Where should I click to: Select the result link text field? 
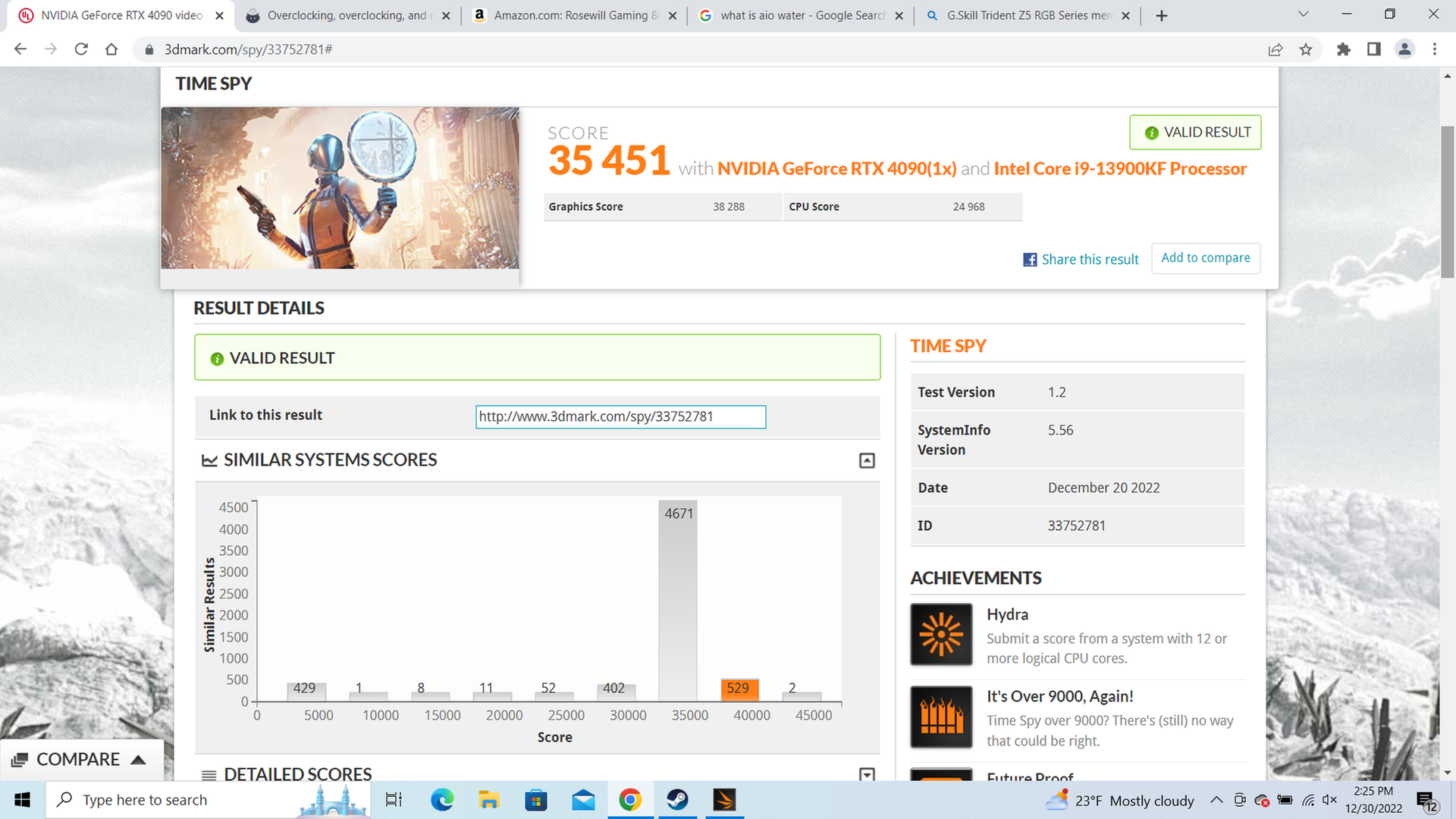[x=620, y=416]
